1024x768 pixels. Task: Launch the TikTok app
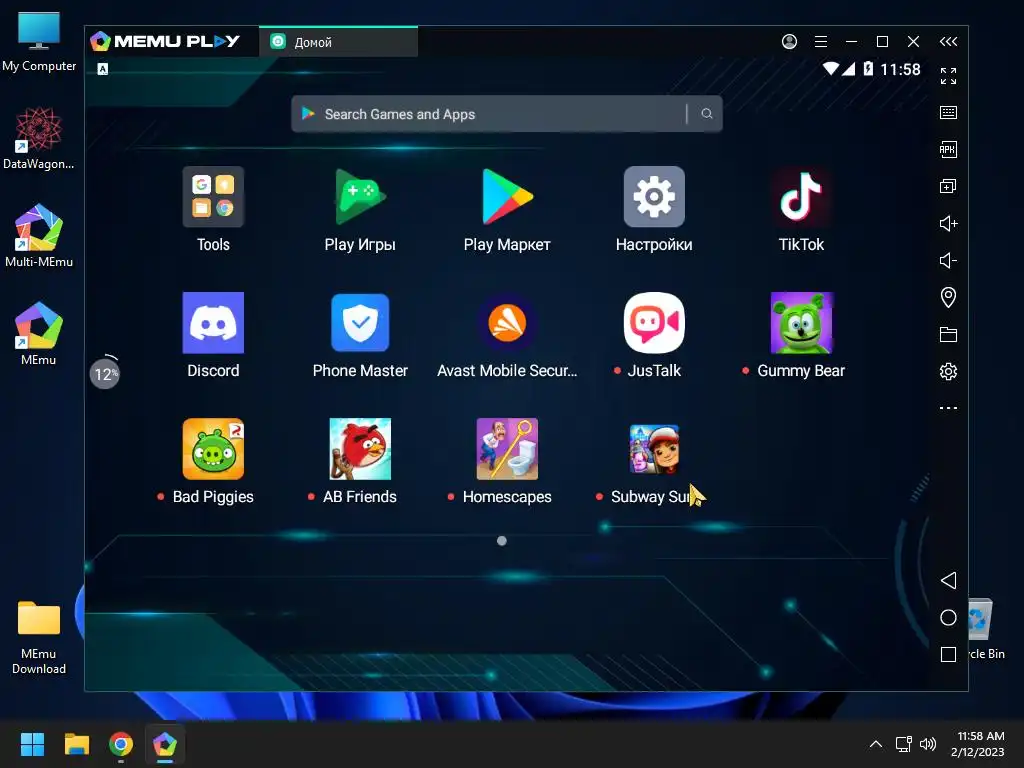801,197
